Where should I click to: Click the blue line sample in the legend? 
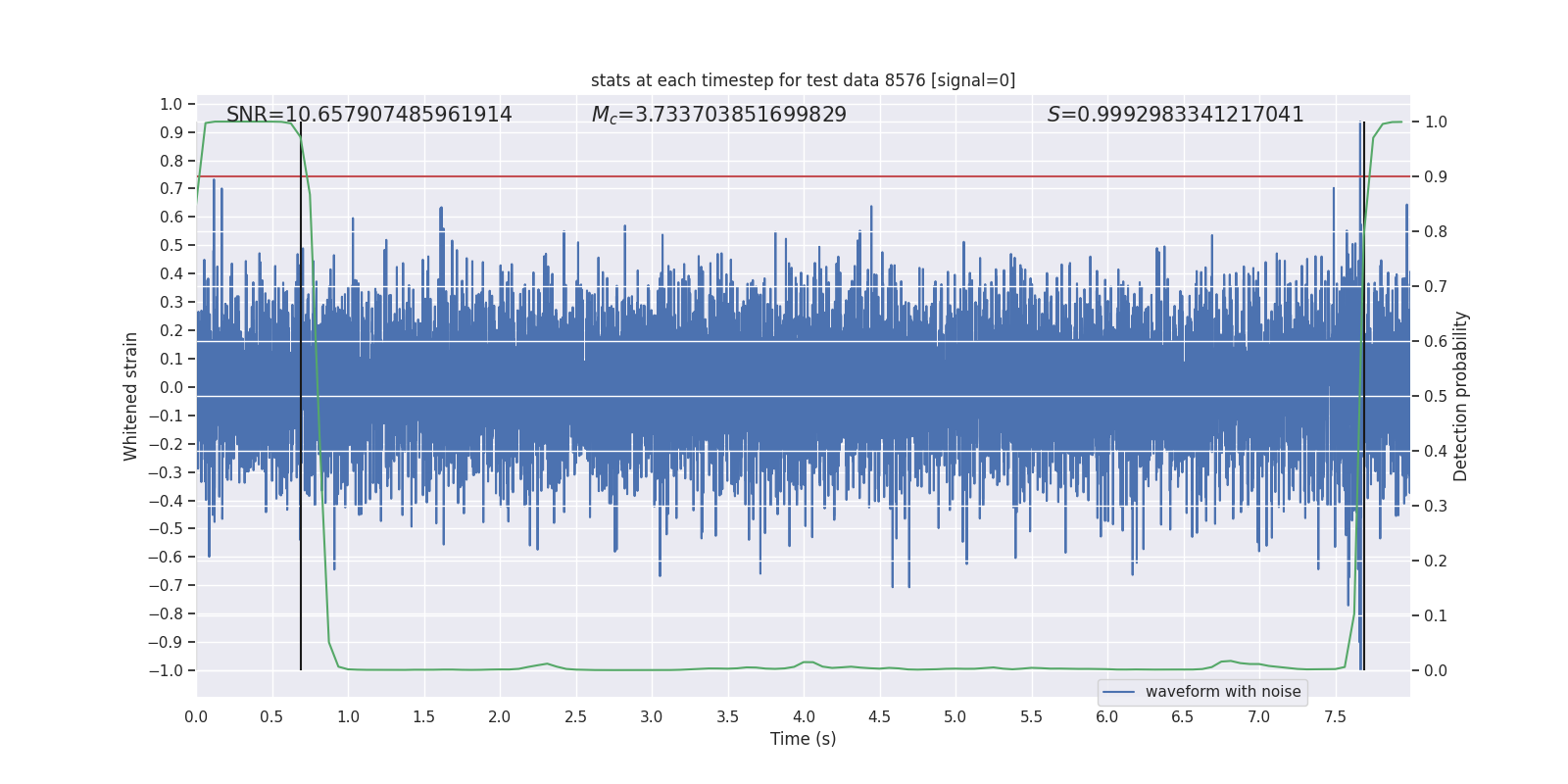1119,692
